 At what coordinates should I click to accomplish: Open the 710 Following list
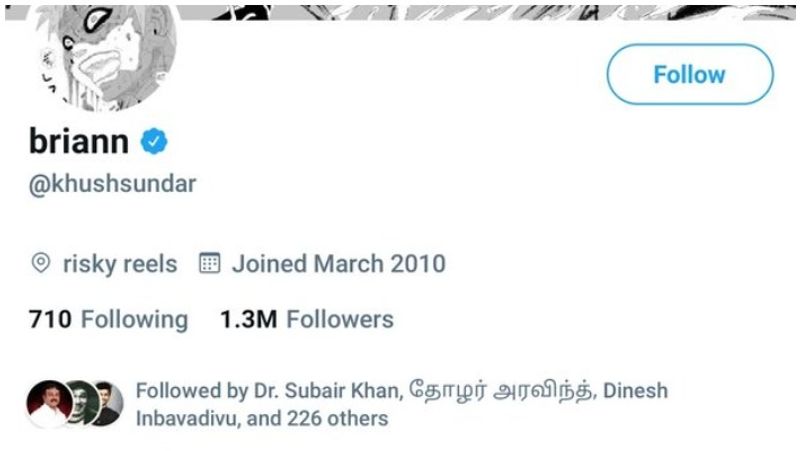[108, 320]
